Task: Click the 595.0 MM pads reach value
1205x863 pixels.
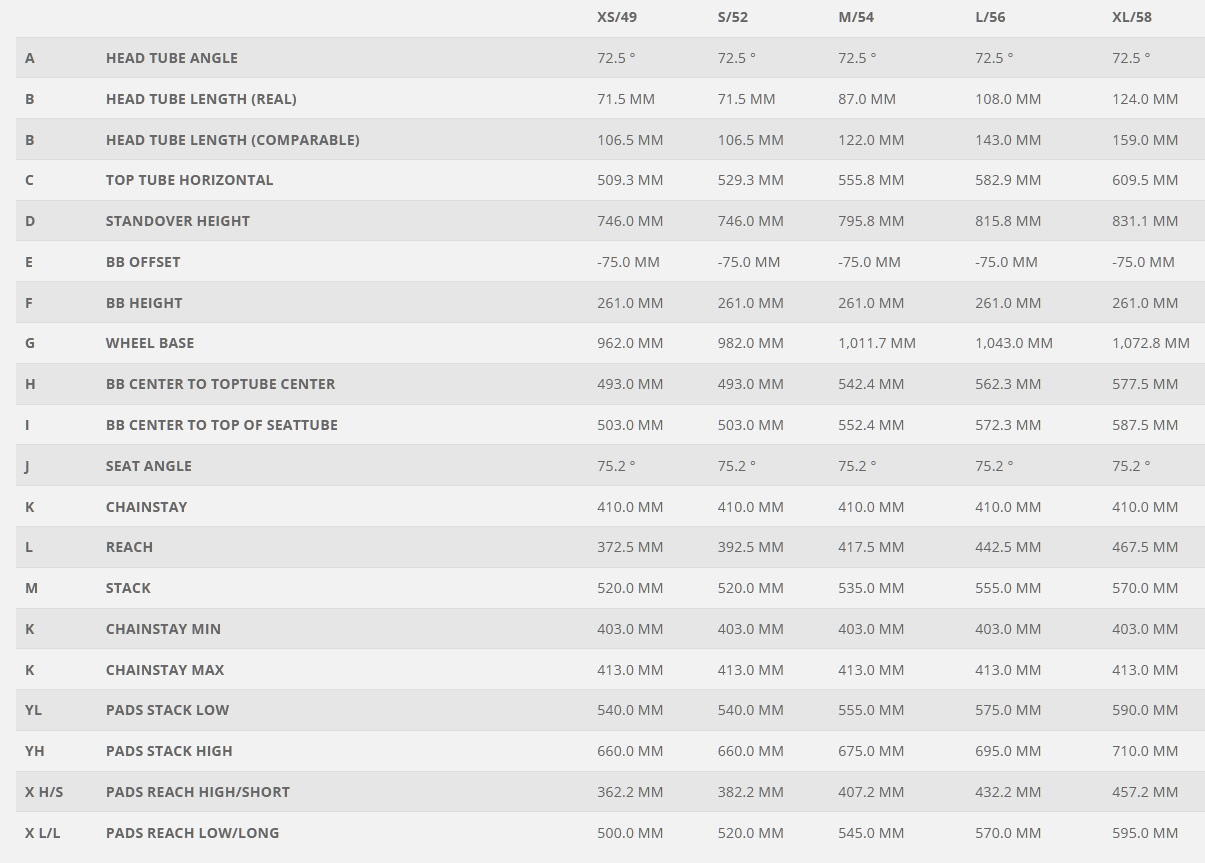Action: 1145,833
